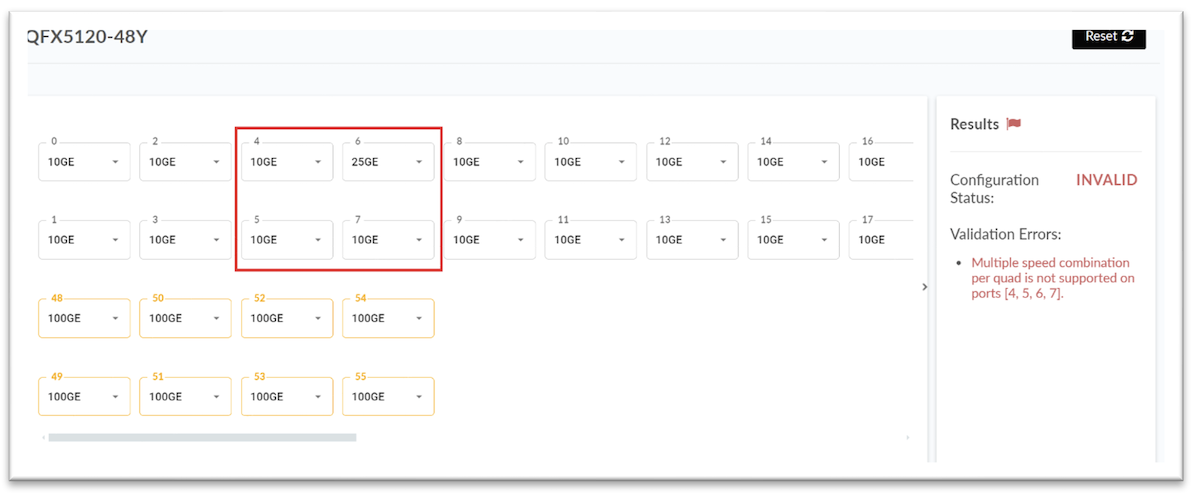Click the QFX5120-48Y device title
Image resolution: width=1200 pixels, height=501 pixels.
88,39
